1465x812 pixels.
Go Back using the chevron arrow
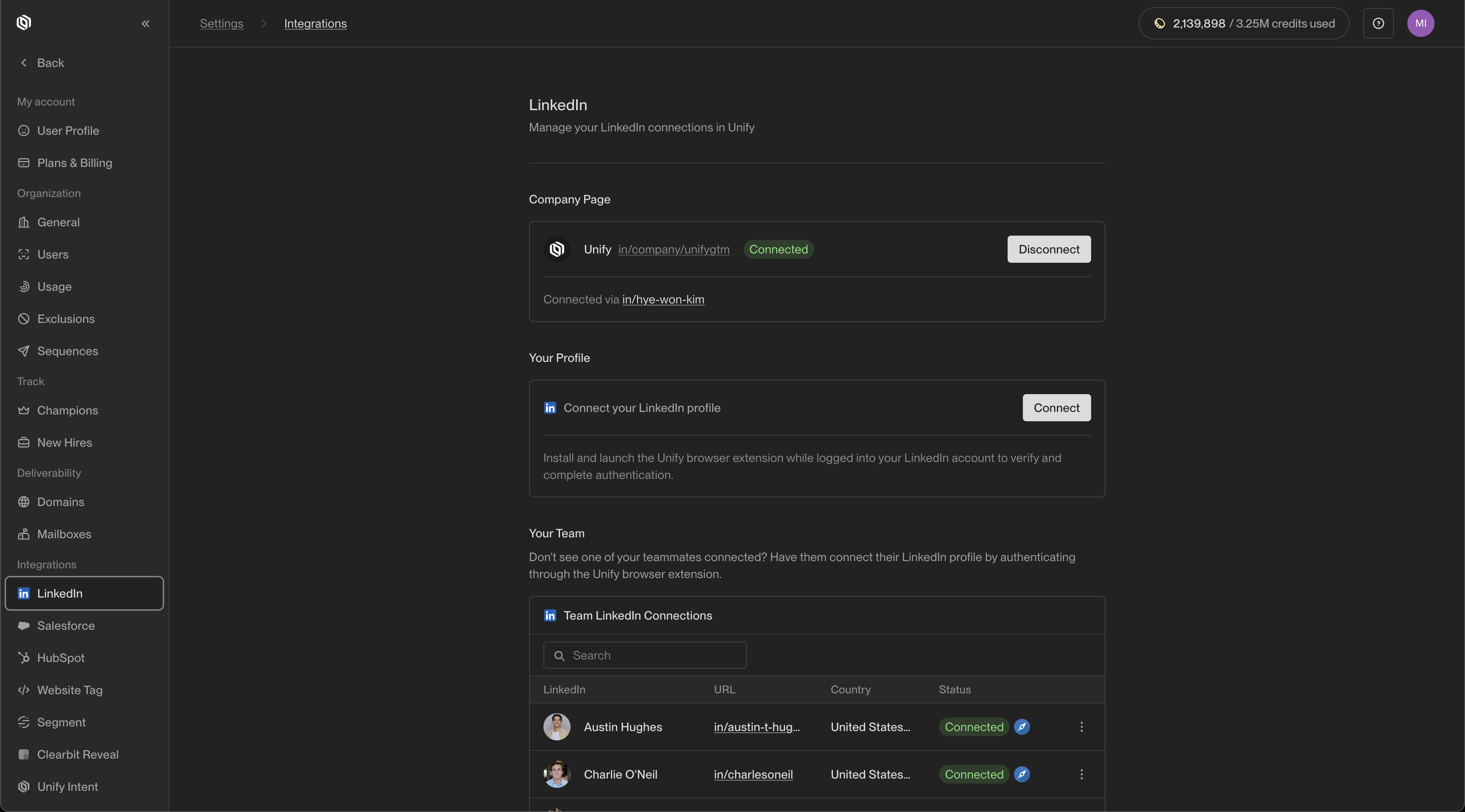24,63
